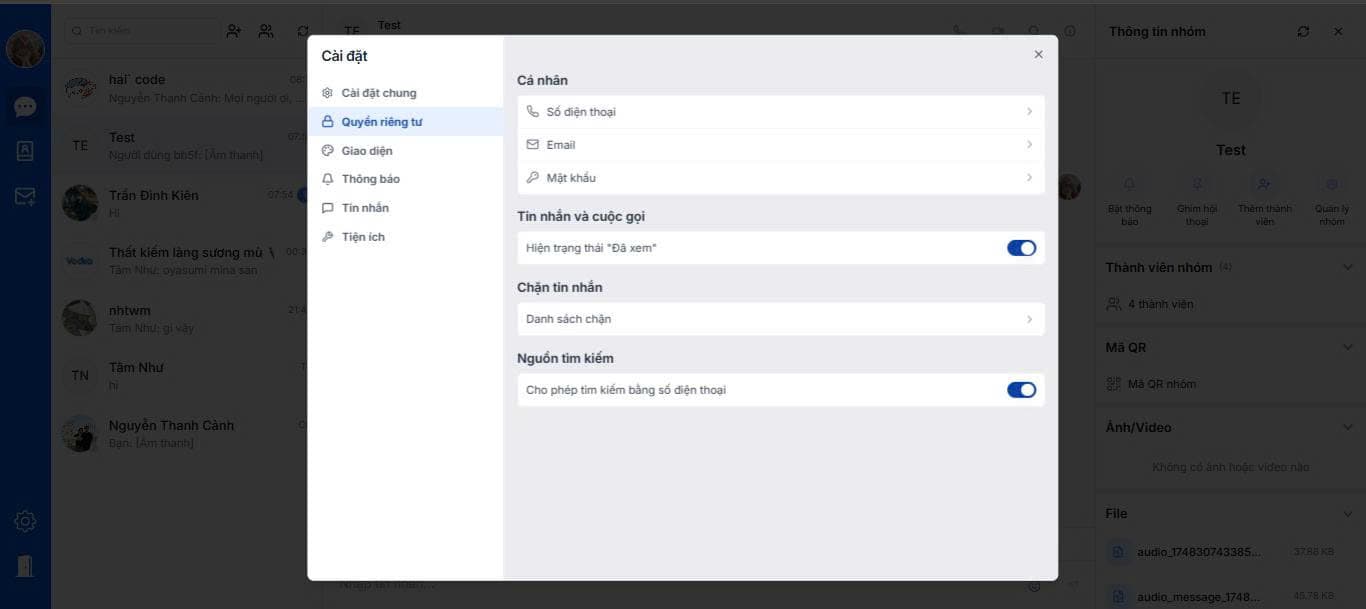Close the Cài đặt settings dialog
Viewport: 1366px width, 609px height.
click(1038, 55)
